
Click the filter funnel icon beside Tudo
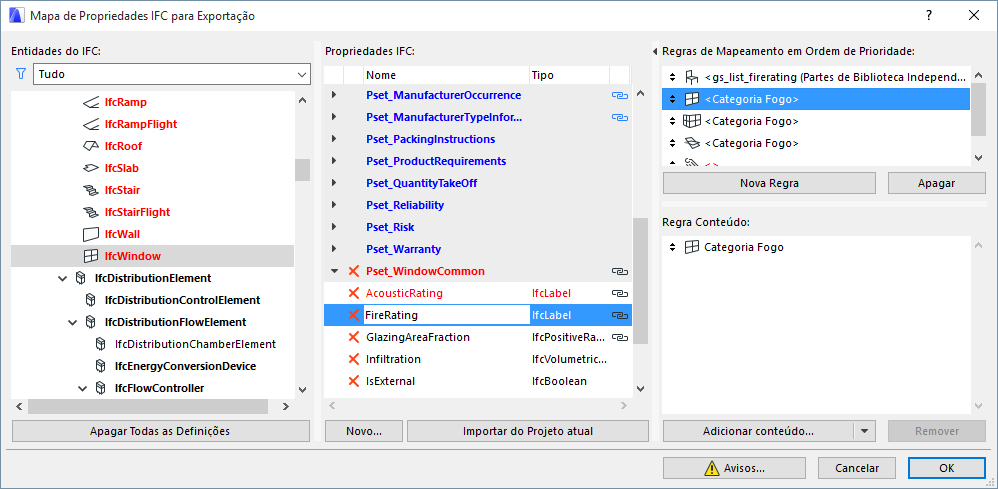21,74
